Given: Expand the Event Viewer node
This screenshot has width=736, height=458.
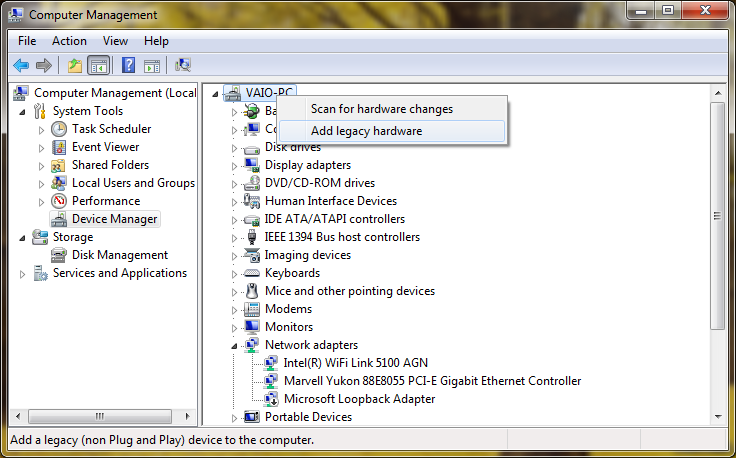Looking at the screenshot, I should tap(41, 148).
